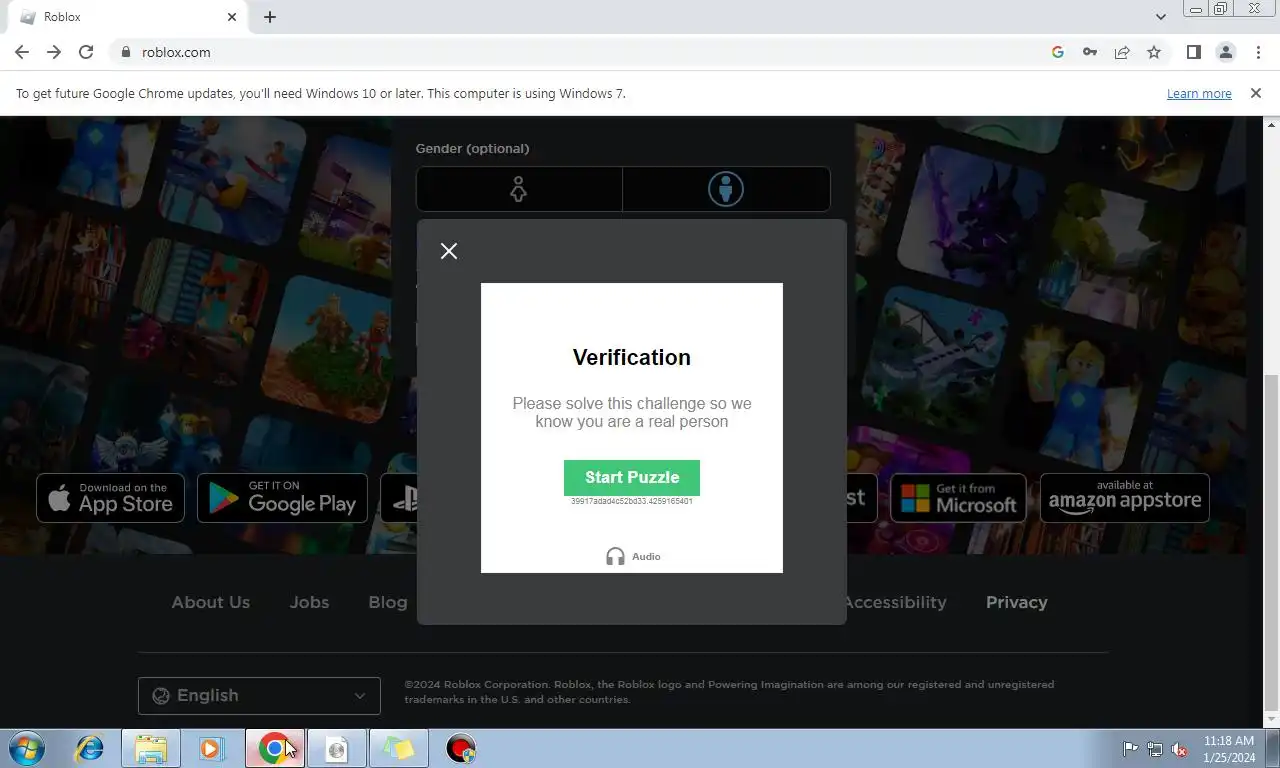Screen dimensions: 1280x768
Task: Open Windows Media Player from taskbar
Action: [212, 748]
